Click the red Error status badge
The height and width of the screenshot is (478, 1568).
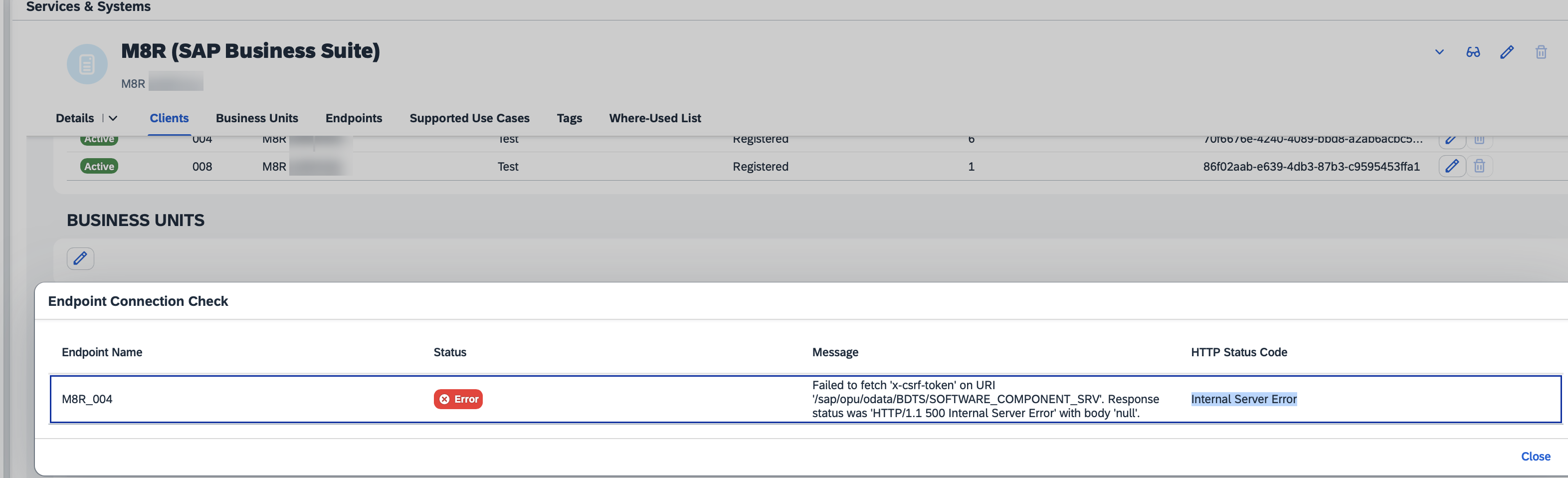pos(458,400)
